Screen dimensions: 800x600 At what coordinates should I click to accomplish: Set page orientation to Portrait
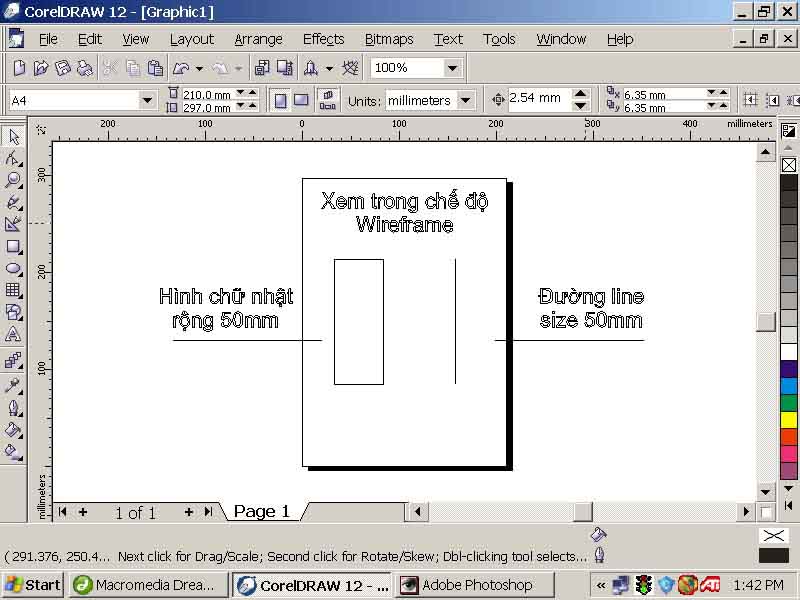[x=280, y=101]
